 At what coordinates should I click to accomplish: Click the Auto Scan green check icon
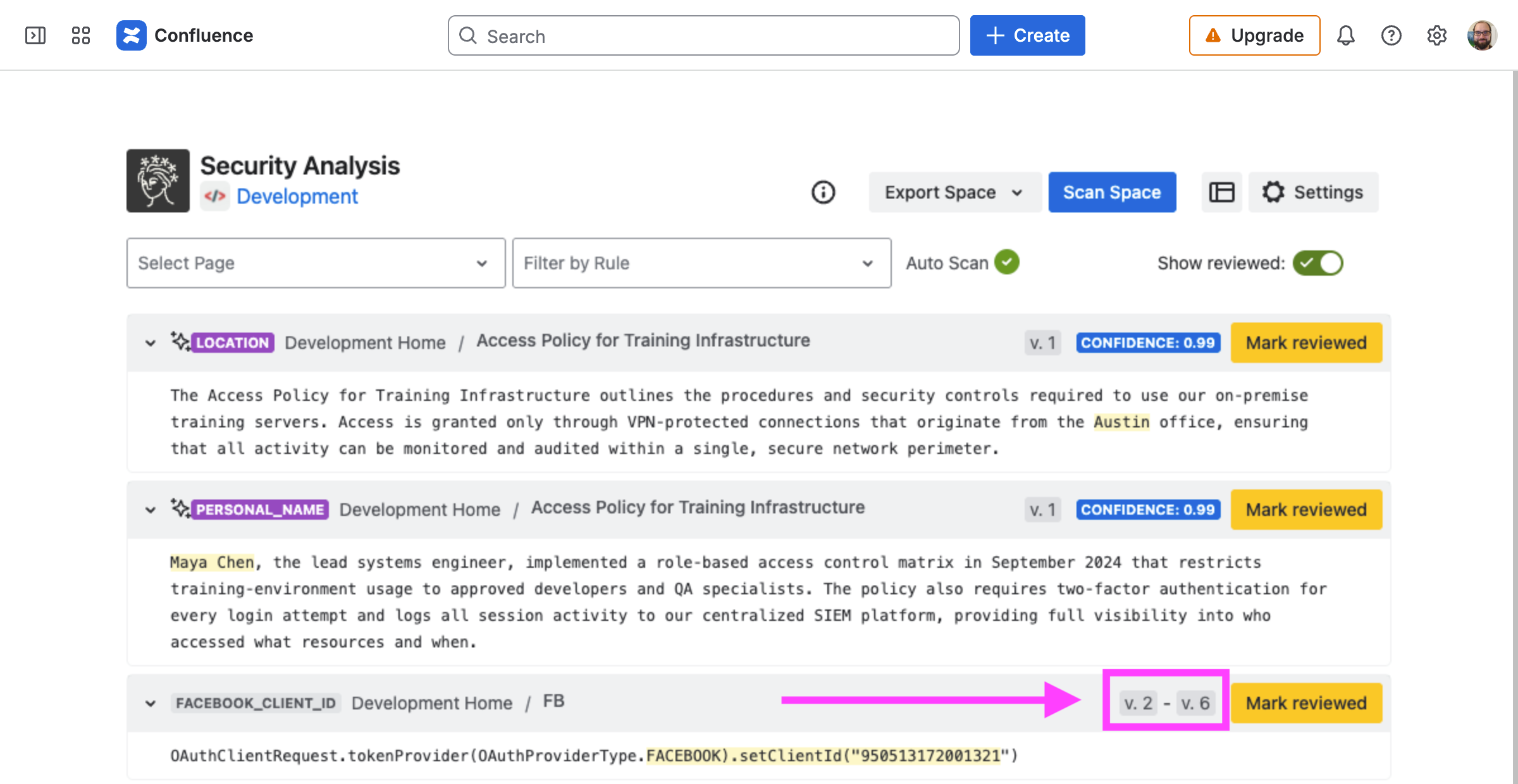pyautogui.click(x=1007, y=262)
